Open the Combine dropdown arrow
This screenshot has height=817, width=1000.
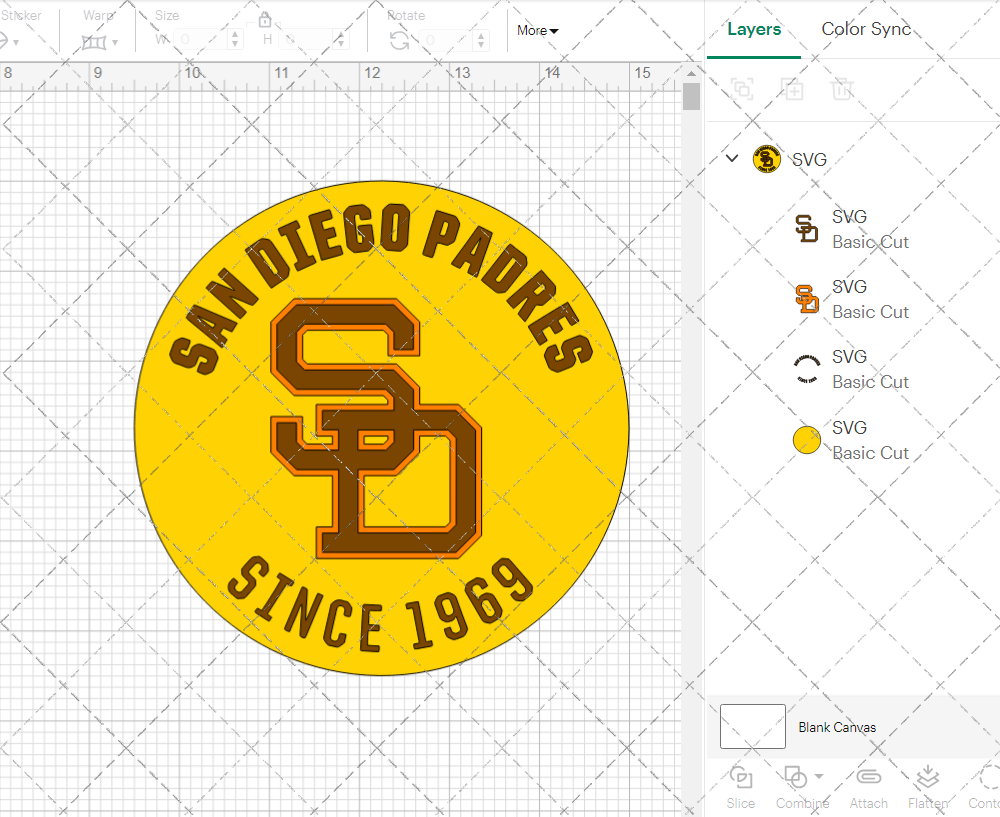[819, 776]
